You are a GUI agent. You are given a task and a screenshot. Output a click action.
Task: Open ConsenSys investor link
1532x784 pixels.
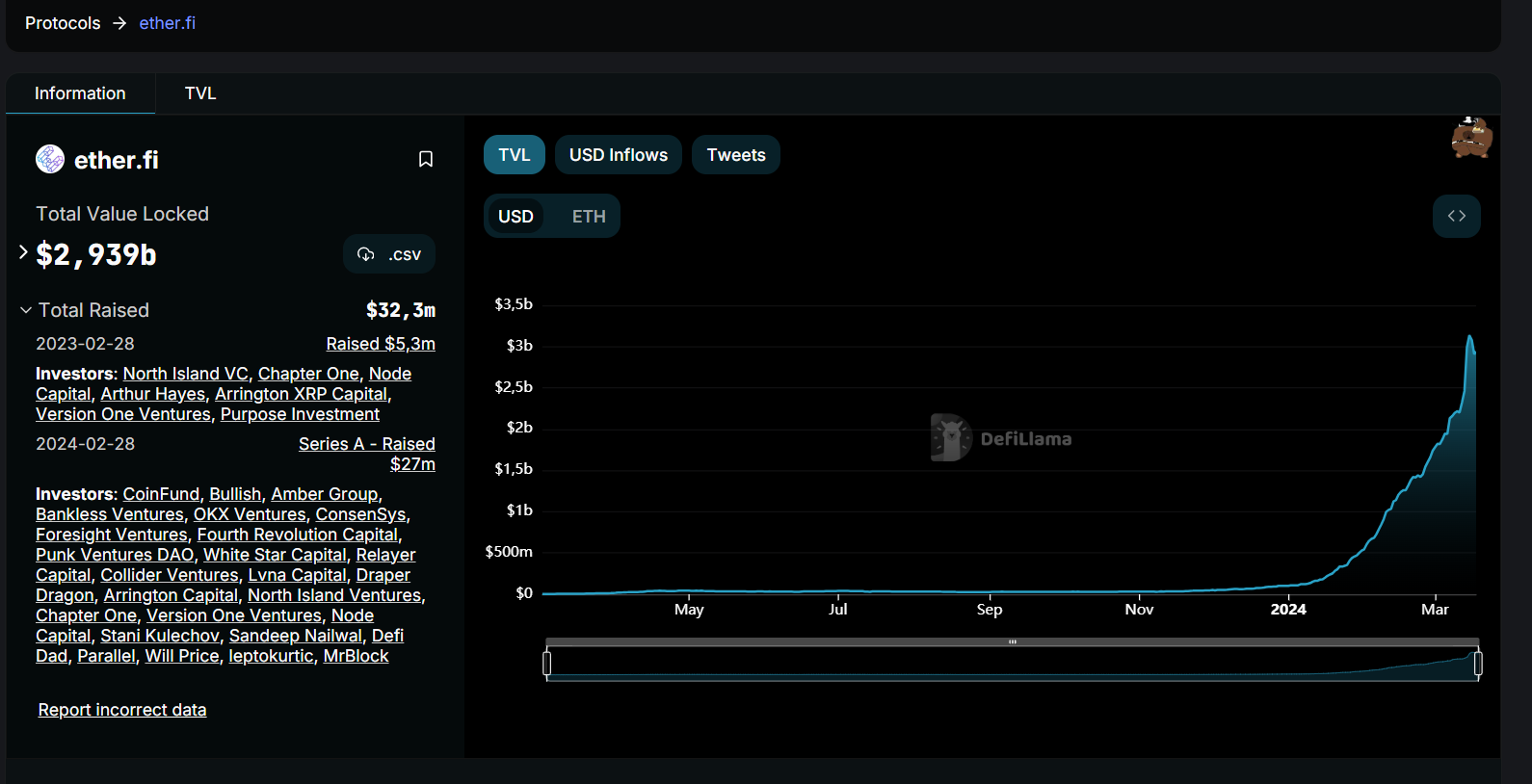click(x=360, y=514)
